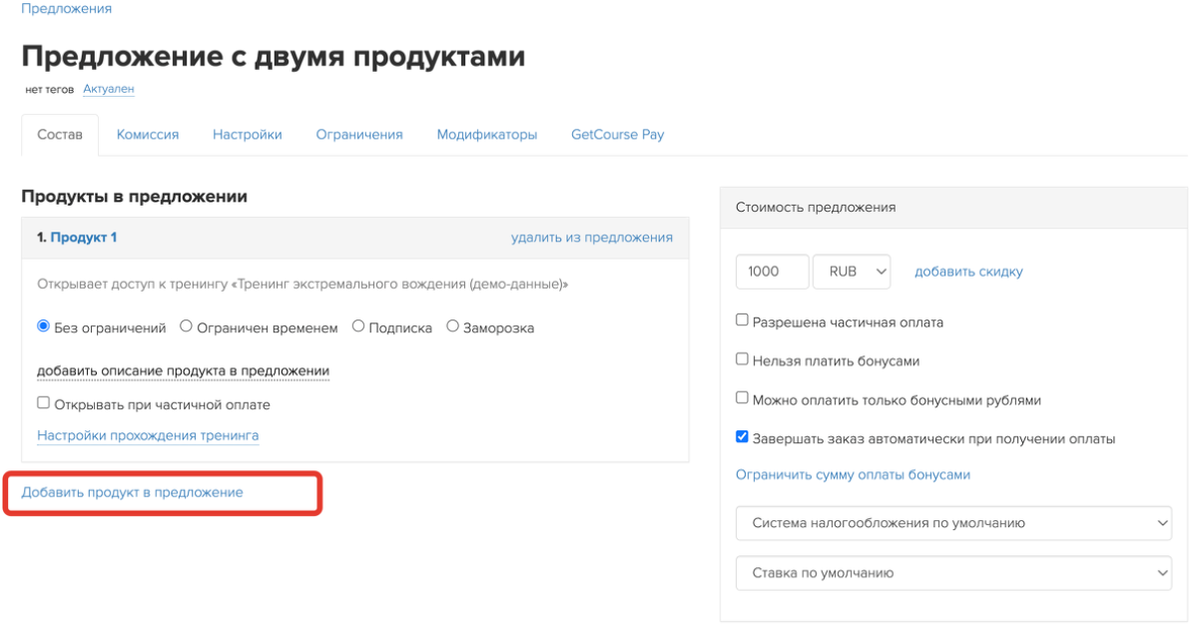Open the Комиссия tab
Image resolution: width=1200 pixels, height=632 pixels.
tap(147, 135)
